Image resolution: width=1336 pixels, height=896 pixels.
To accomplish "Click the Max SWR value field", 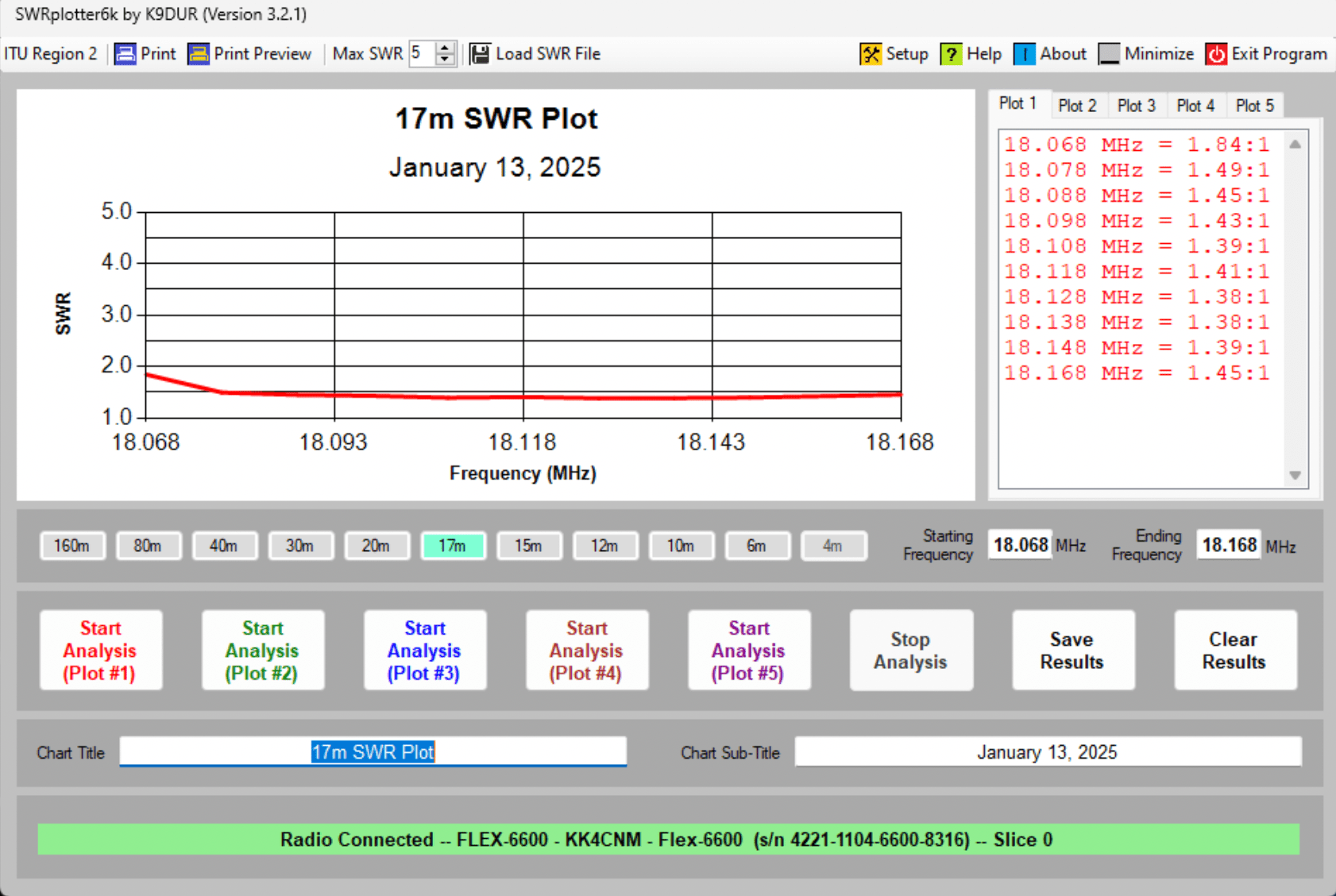I will coord(423,53).
